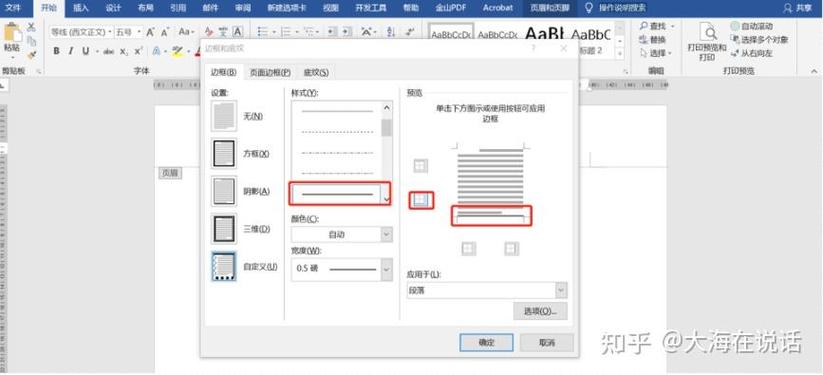Toggle the top border button in preview

click(420, 166)
